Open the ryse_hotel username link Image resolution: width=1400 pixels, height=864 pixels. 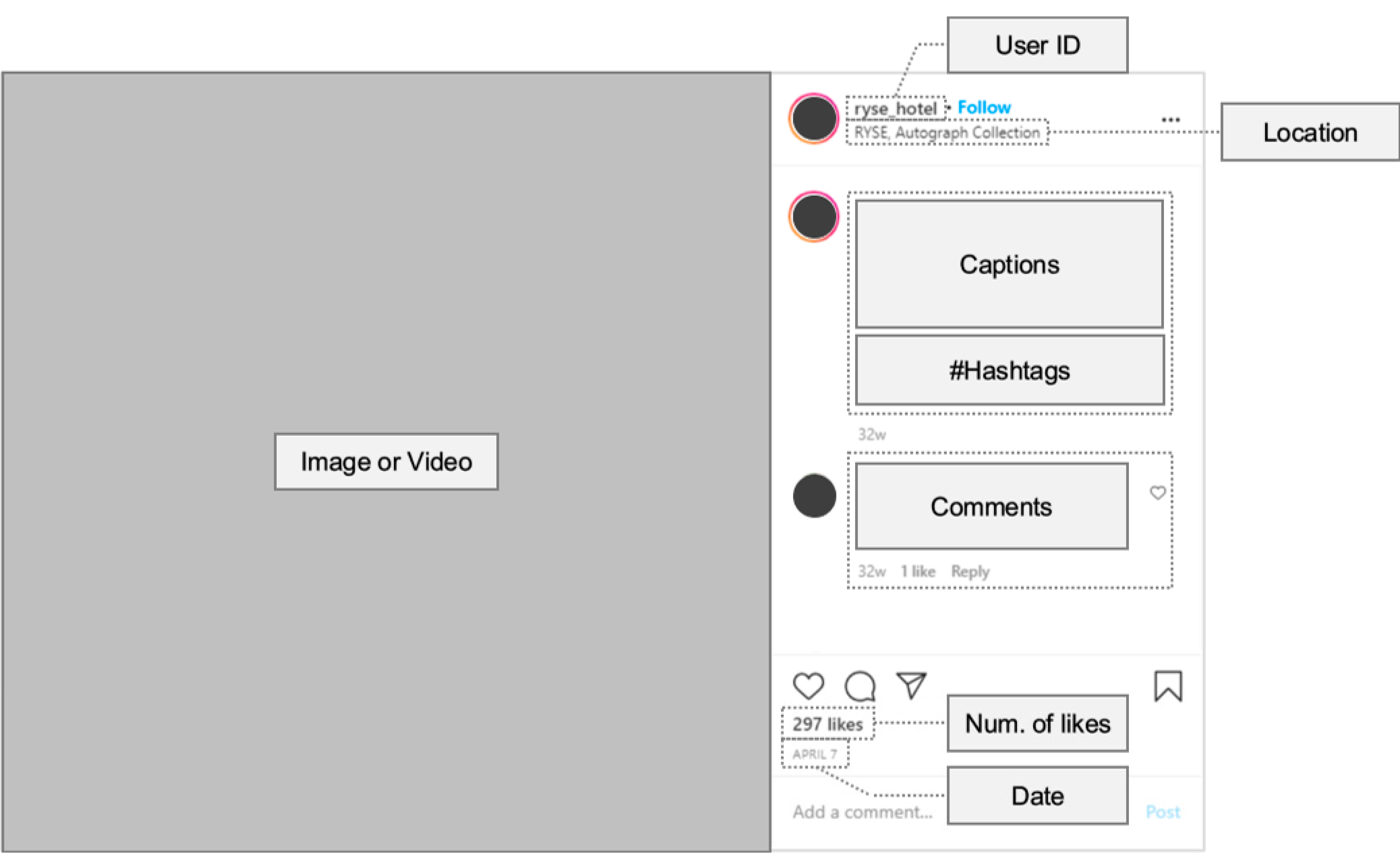895,109
